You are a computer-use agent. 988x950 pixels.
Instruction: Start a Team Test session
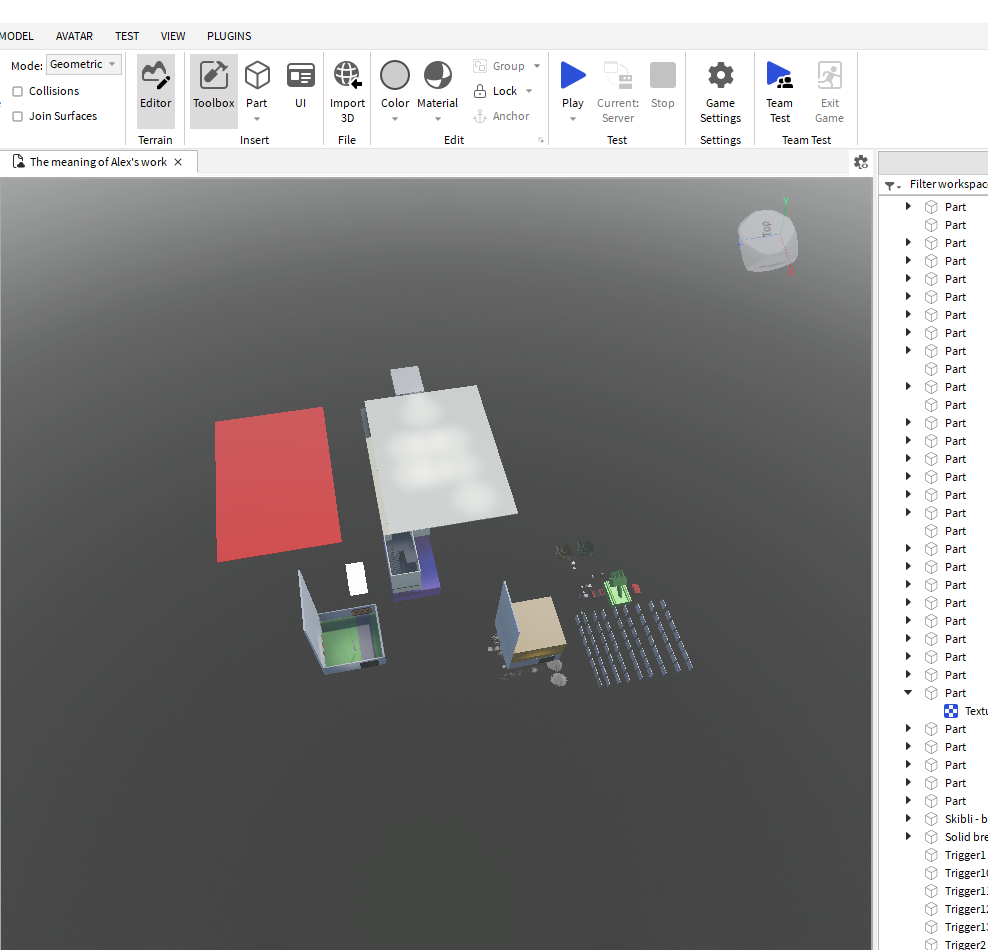tap(779, 91)
